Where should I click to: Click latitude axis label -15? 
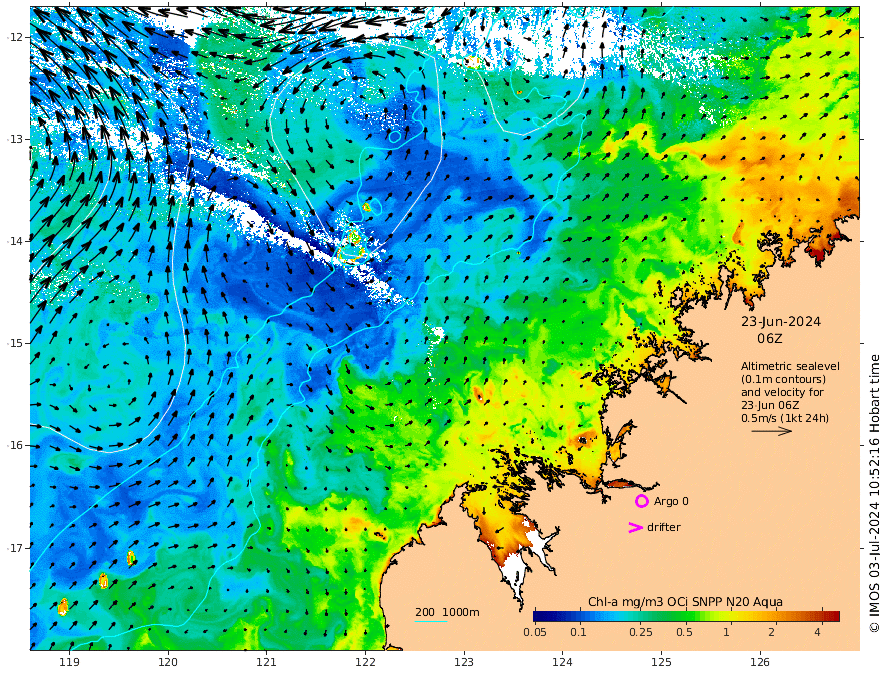[x=15, y=343]
